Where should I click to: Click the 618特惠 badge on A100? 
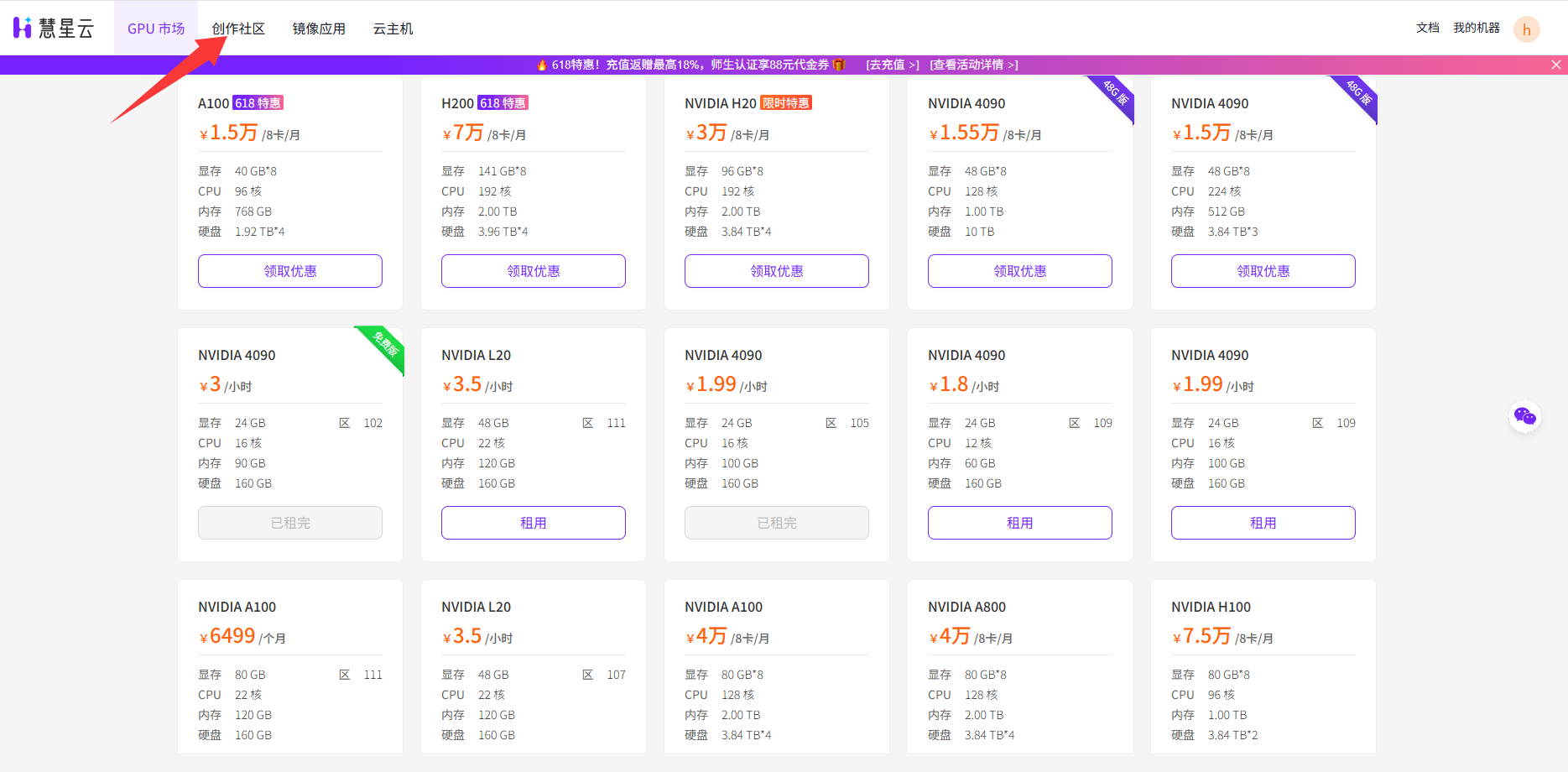pos(258,103)
